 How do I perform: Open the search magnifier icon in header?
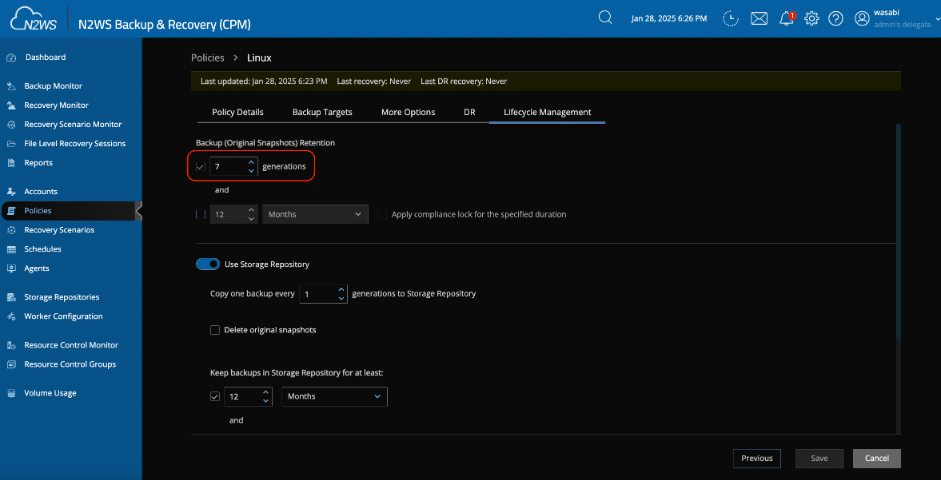pos(605,17)
